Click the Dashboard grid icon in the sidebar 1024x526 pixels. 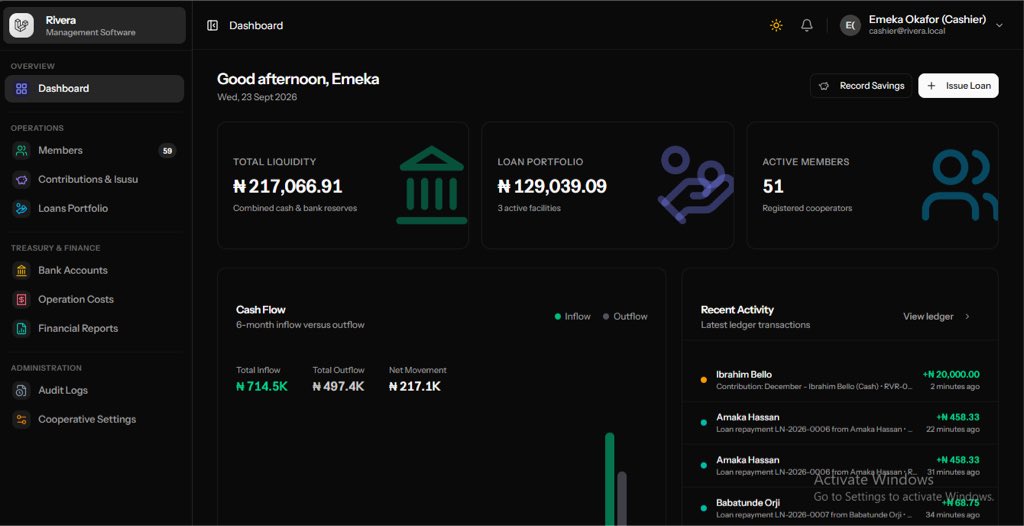[22, 88]
